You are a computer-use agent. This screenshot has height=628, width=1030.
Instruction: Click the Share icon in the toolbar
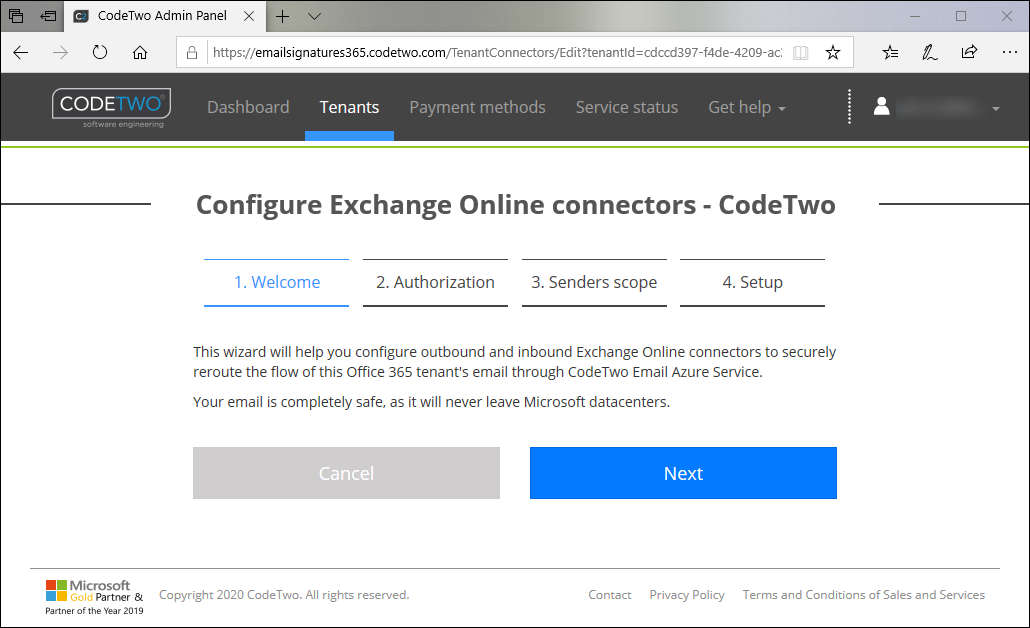968,52
